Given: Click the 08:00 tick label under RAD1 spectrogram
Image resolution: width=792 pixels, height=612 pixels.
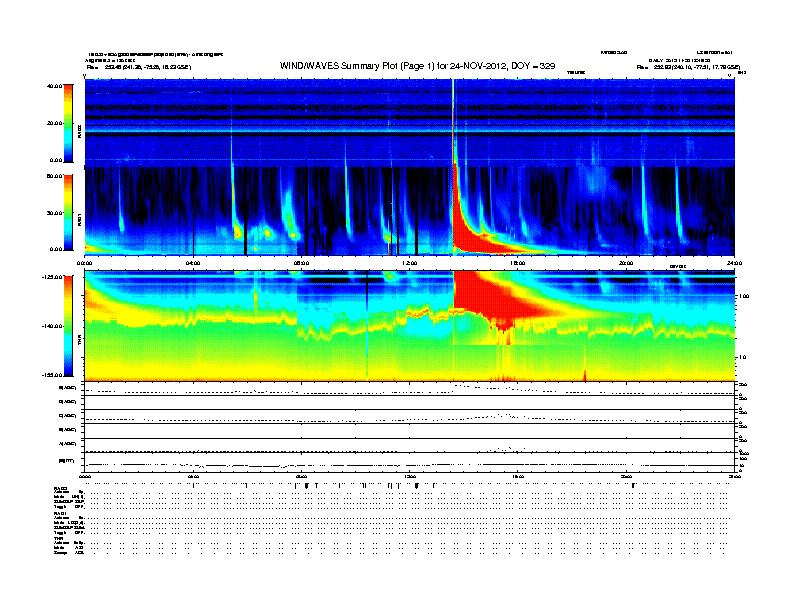Looking at the screenshot, I should pyautogui.click(x=301, y=263).
